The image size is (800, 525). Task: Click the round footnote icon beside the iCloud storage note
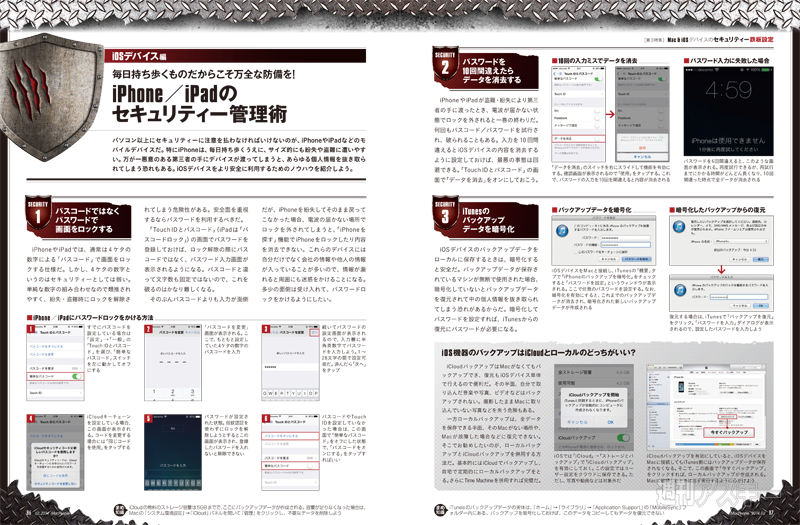[120, 509]
